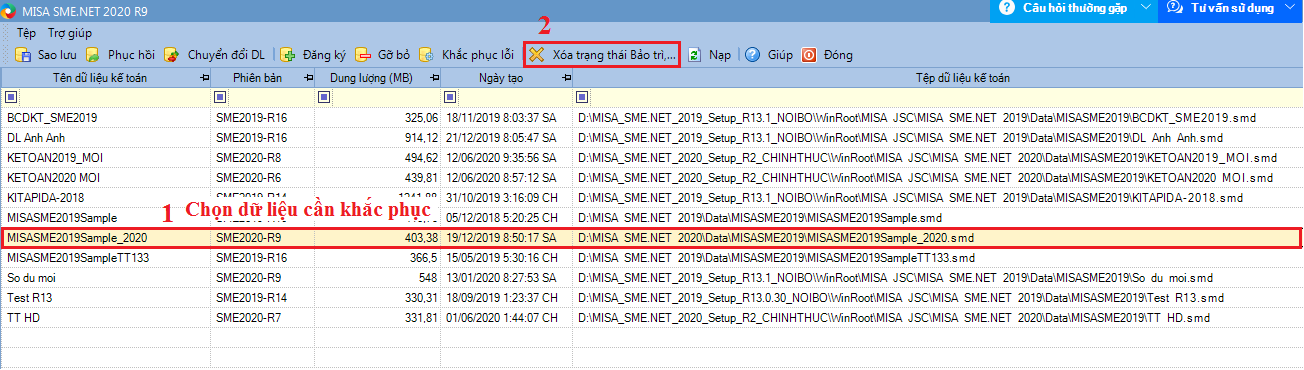Click pin icon in Tên dữ liệu kế toán header
The image size is (1304, 370).
click(204, 78)
